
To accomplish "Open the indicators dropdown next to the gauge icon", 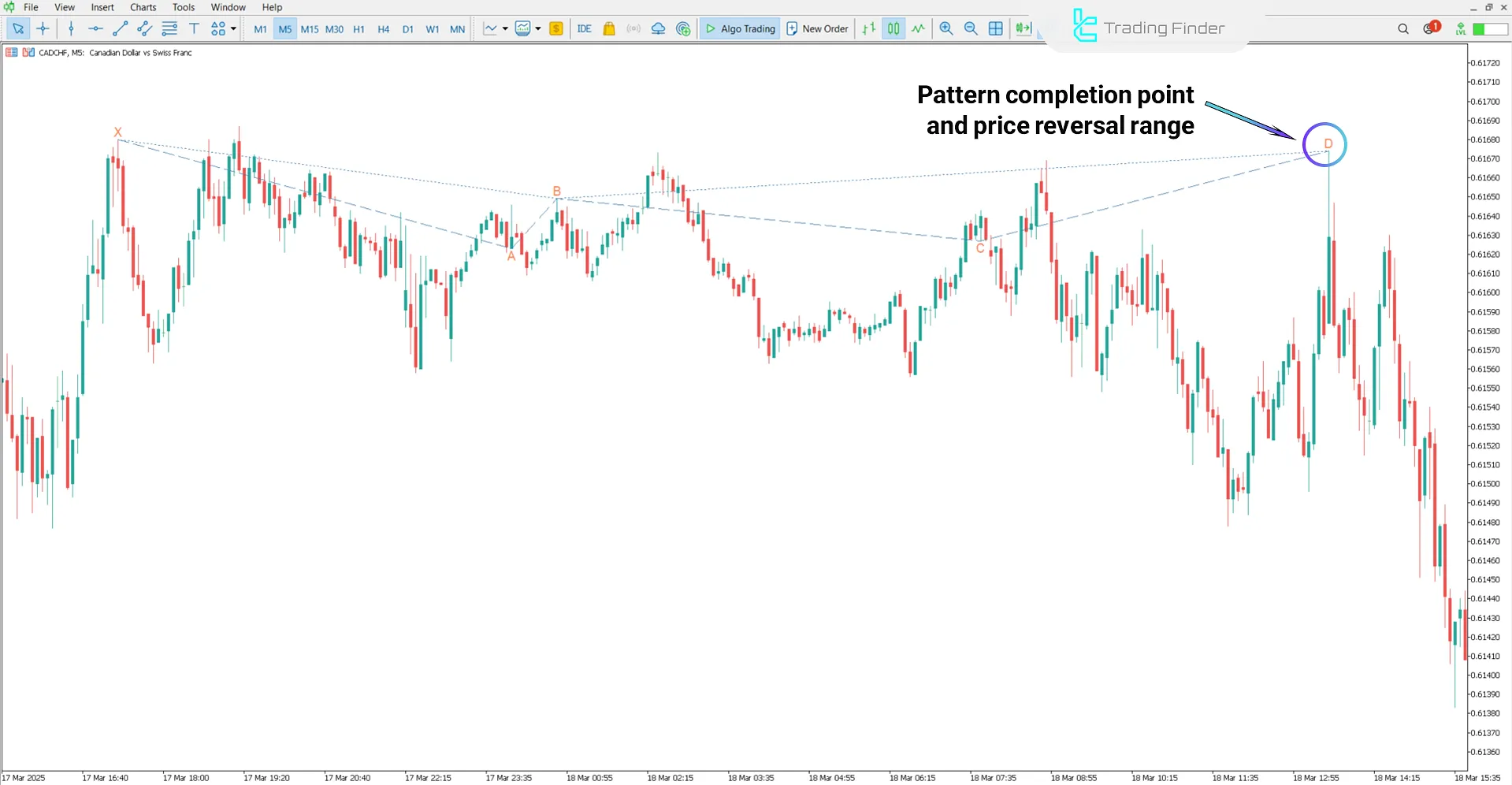I will (539, 28).
